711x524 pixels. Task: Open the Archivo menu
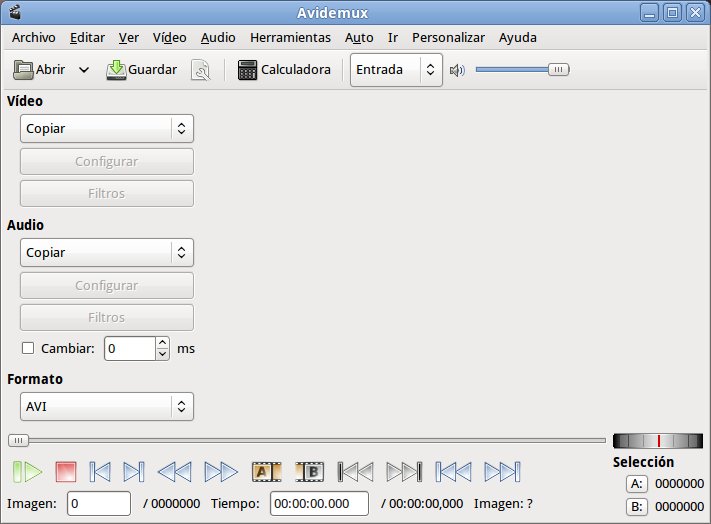tap(34, 38)
